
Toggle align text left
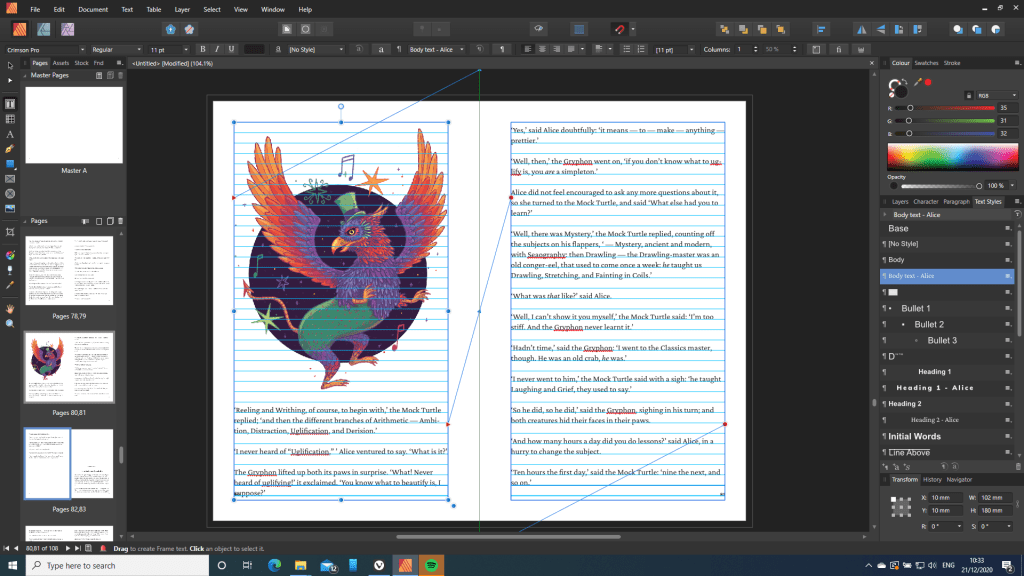pos(528,50)
